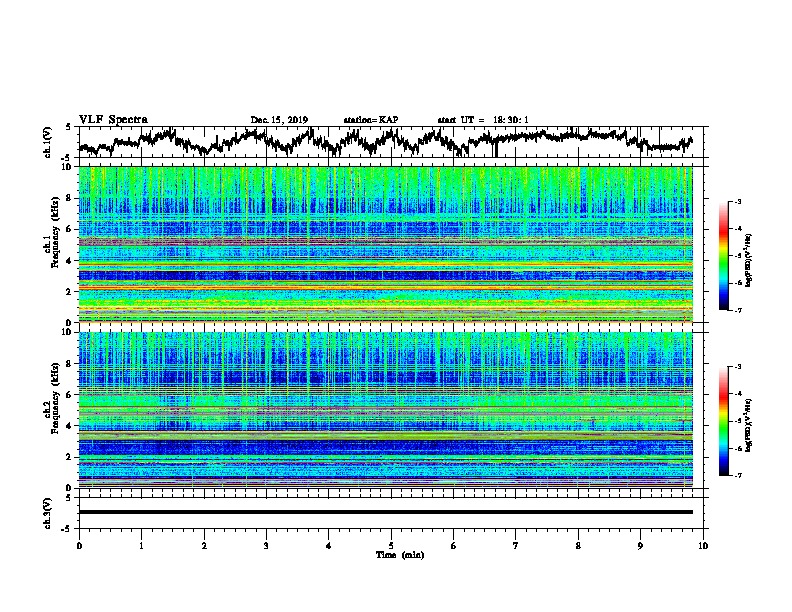
Task: Click the flat ch.3 black trace line
Action: 385,512
